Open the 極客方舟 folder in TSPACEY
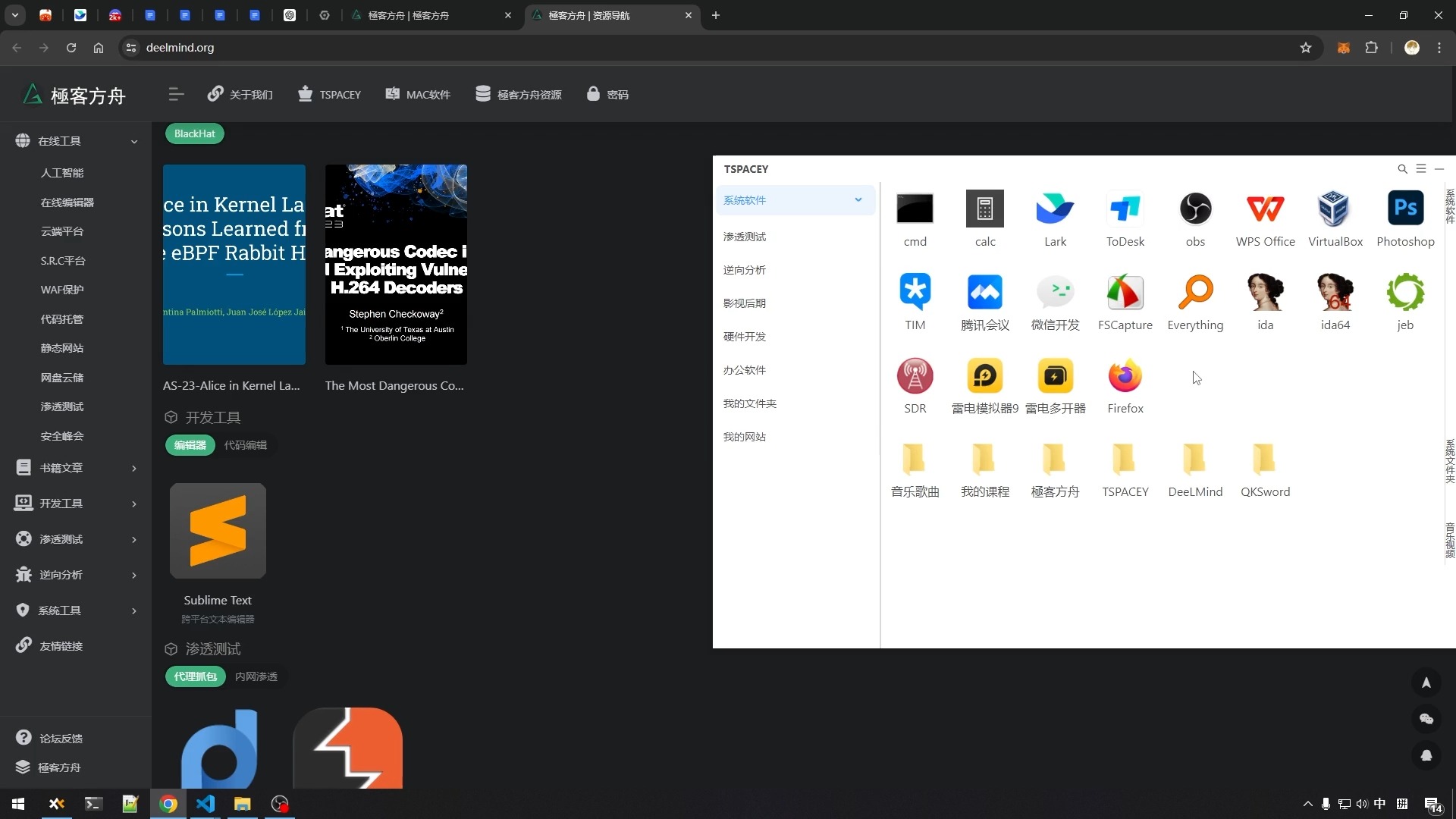1456x819 pixels. [1055, 460]
